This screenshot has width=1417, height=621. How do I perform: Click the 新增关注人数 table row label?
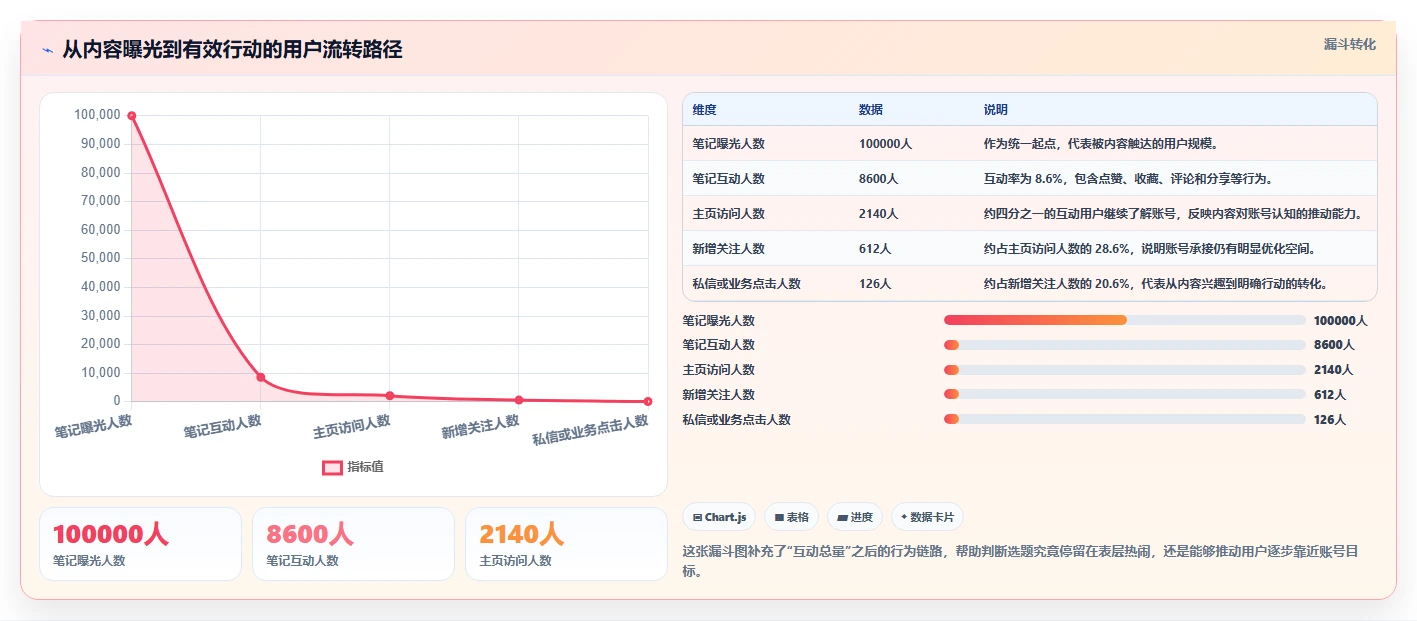728,249
